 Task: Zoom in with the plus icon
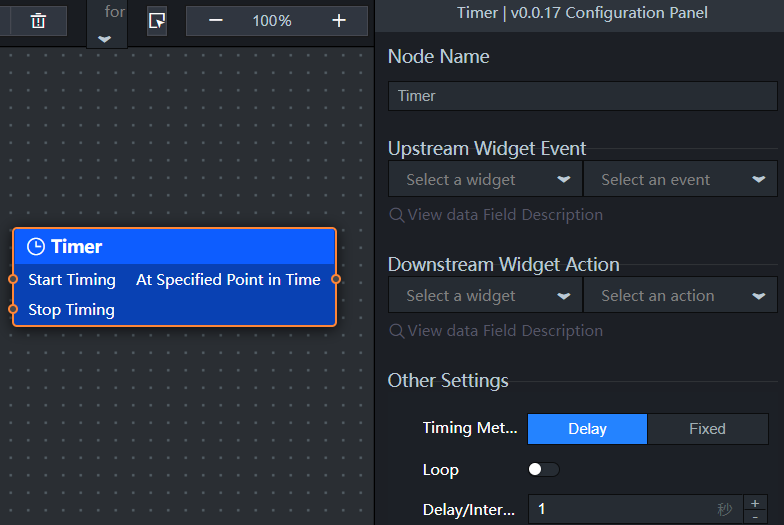coord(339,20)
